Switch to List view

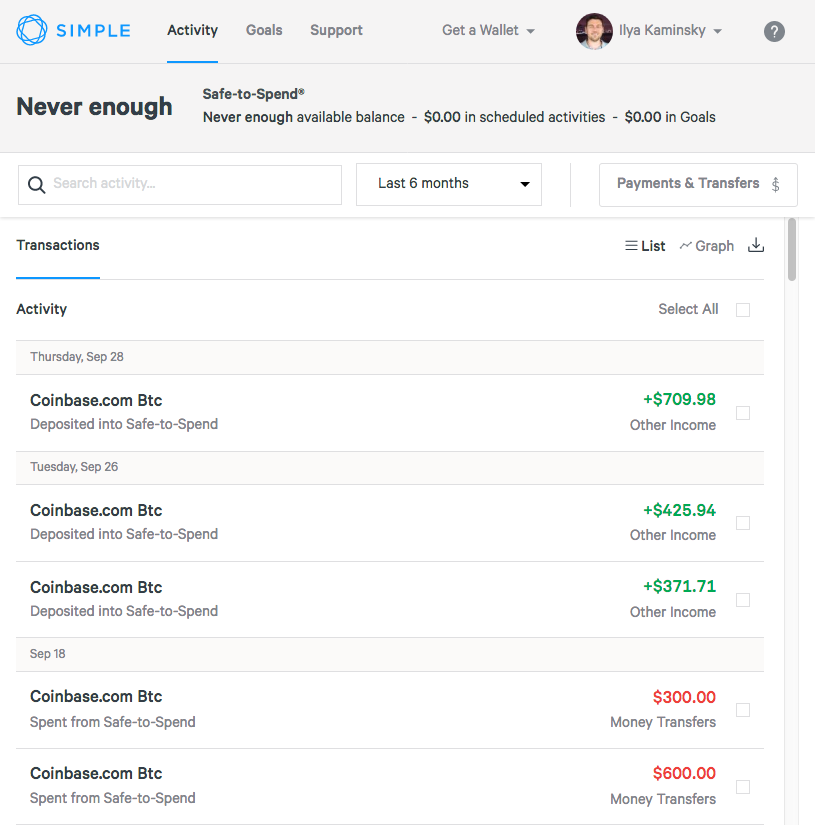point(645,246)
